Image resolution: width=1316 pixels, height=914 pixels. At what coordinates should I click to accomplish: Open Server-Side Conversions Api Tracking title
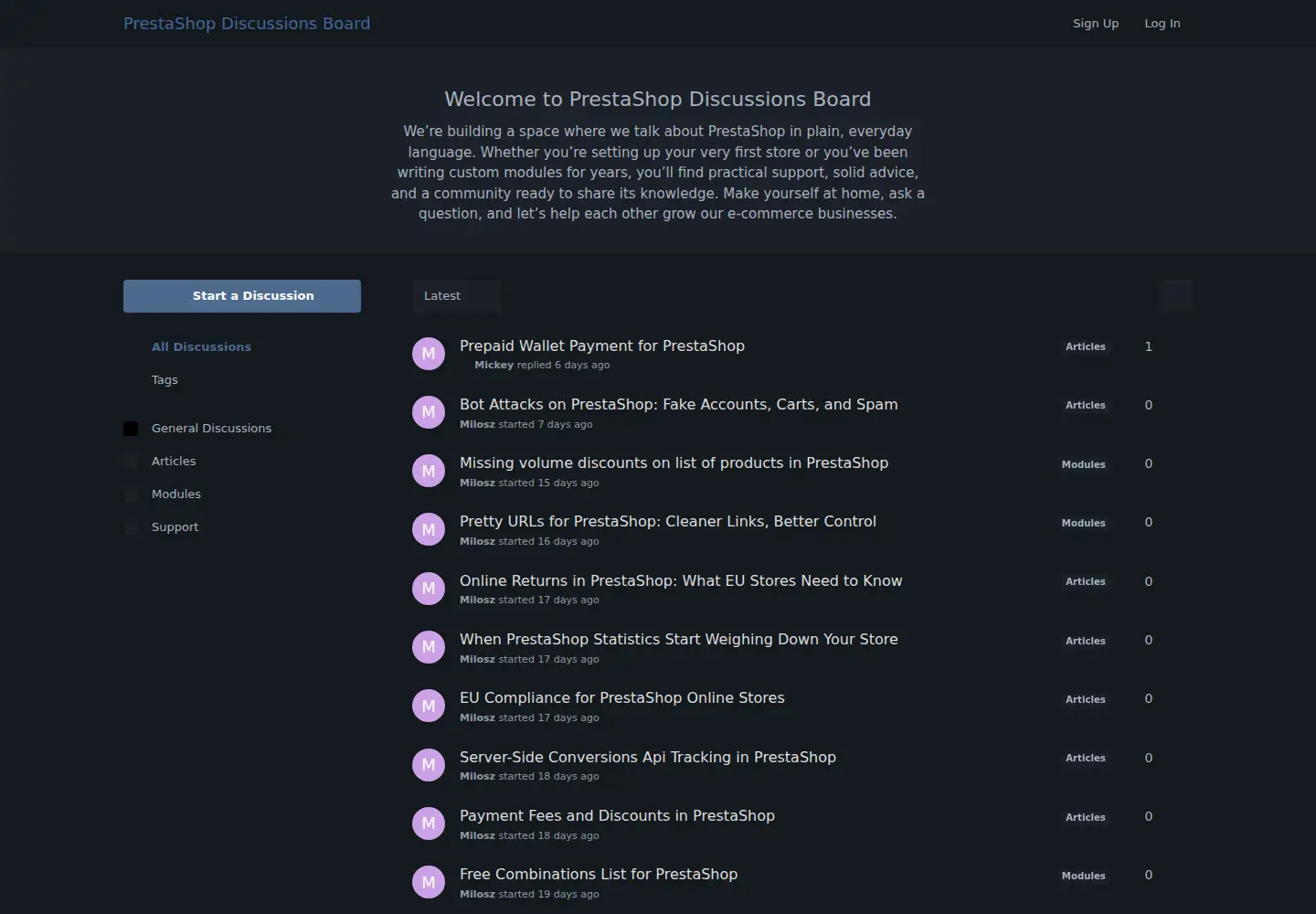tap(648, 757)
